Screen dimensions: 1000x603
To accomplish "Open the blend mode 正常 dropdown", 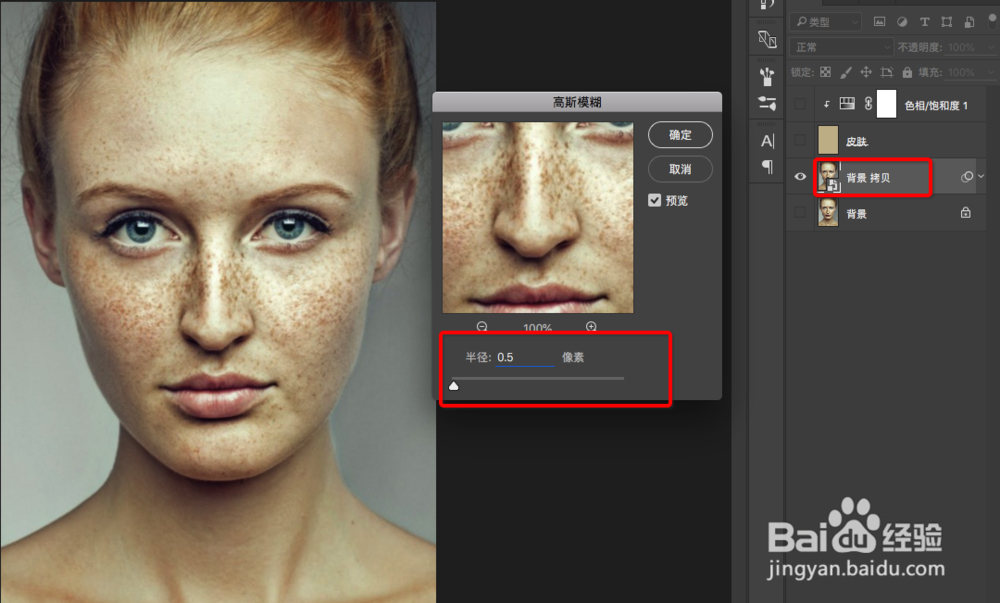I will pos(841,47).
